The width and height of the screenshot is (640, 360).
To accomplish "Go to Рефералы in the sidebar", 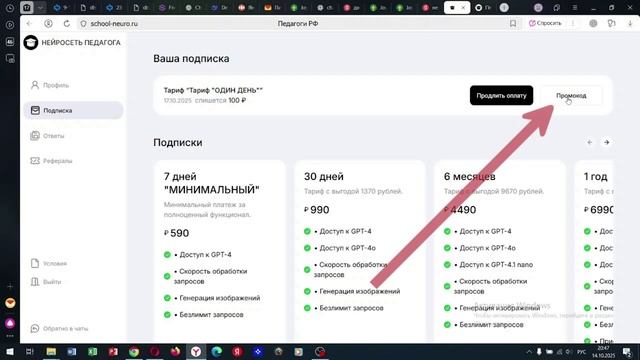I will [51, 161].
